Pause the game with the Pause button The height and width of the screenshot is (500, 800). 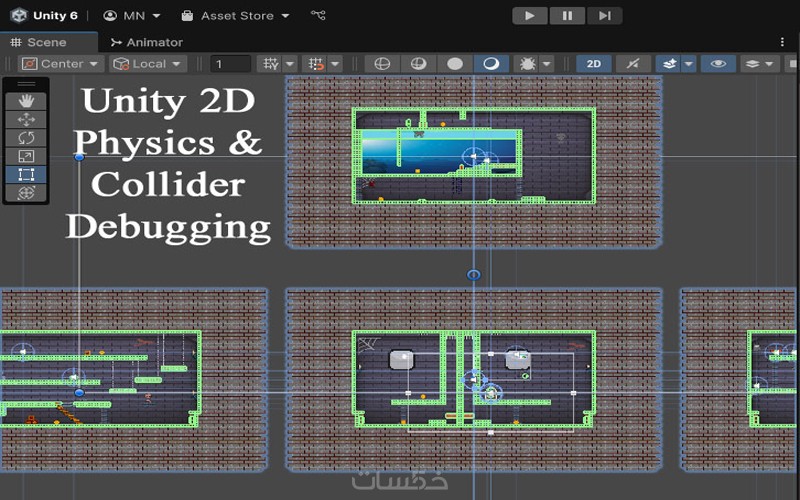[567, 16]
